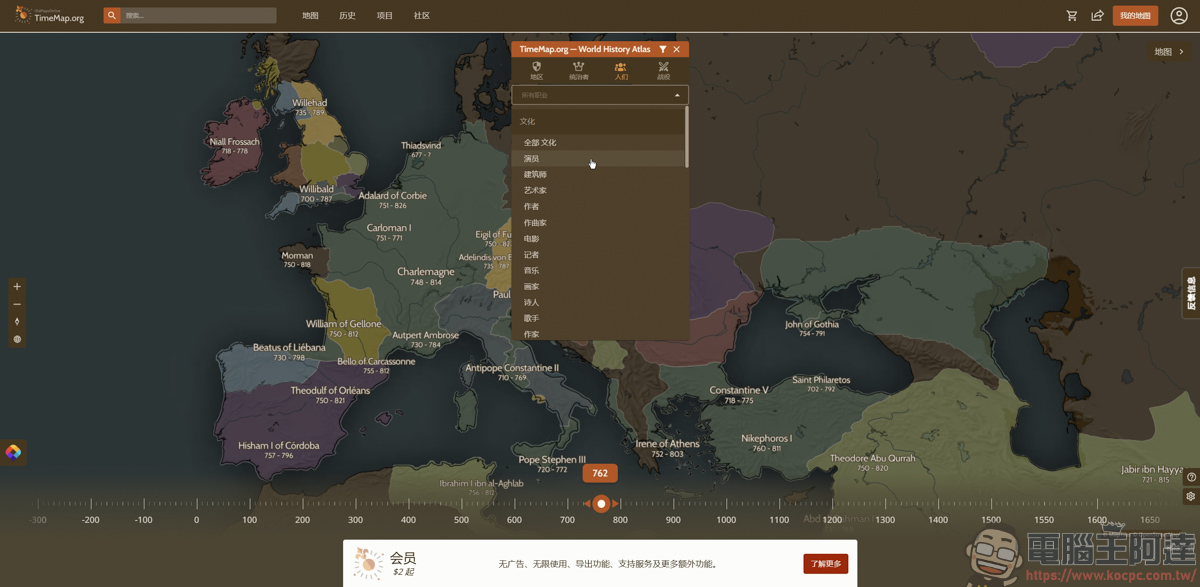
Task: Select 艺术家 in occupation list
Action: (598, 190)
